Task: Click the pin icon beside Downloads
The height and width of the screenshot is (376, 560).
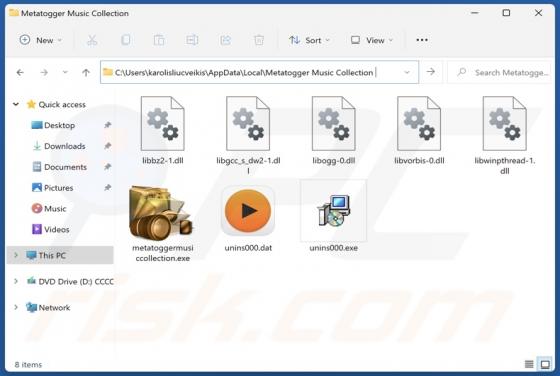Action: [108, 146]
